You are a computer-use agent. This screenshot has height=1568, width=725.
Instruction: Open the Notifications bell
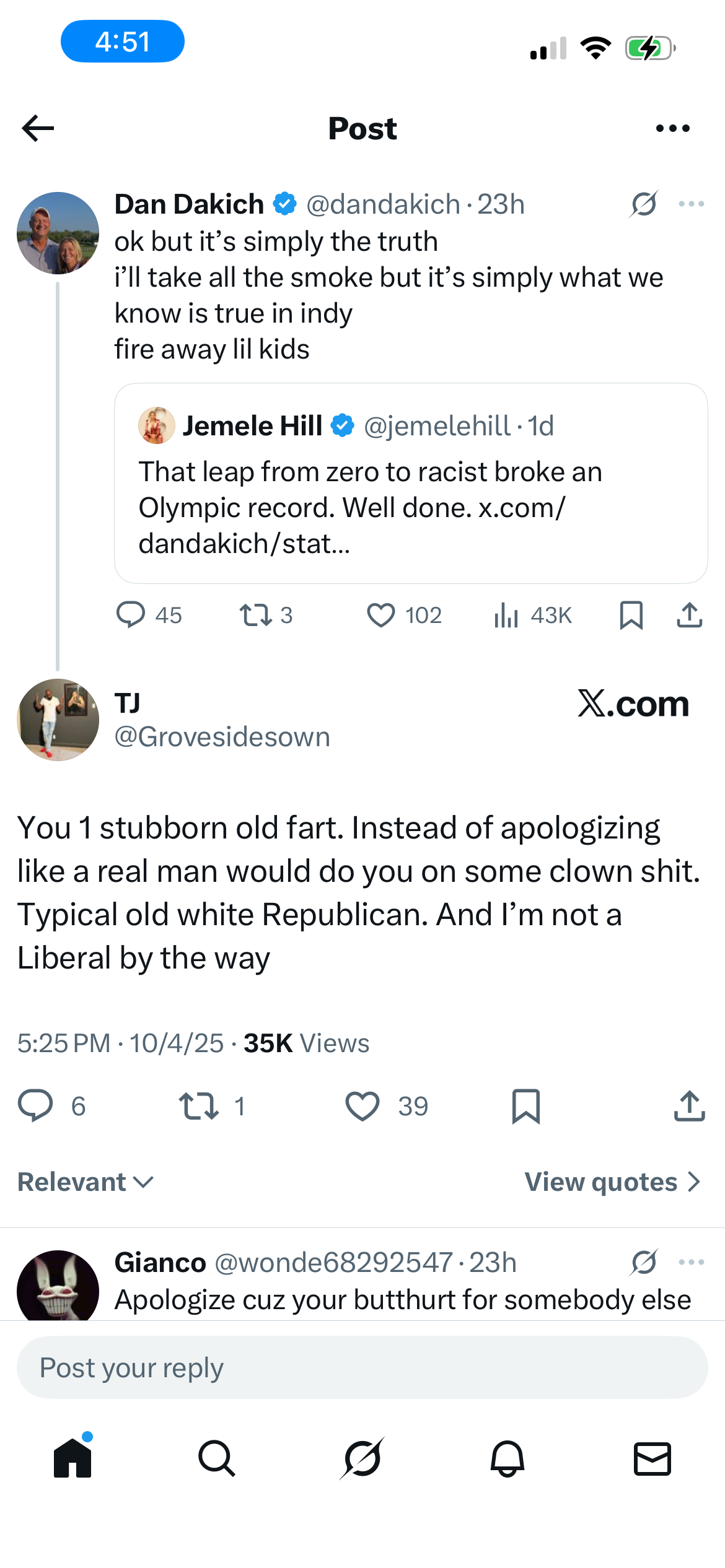507,1458
